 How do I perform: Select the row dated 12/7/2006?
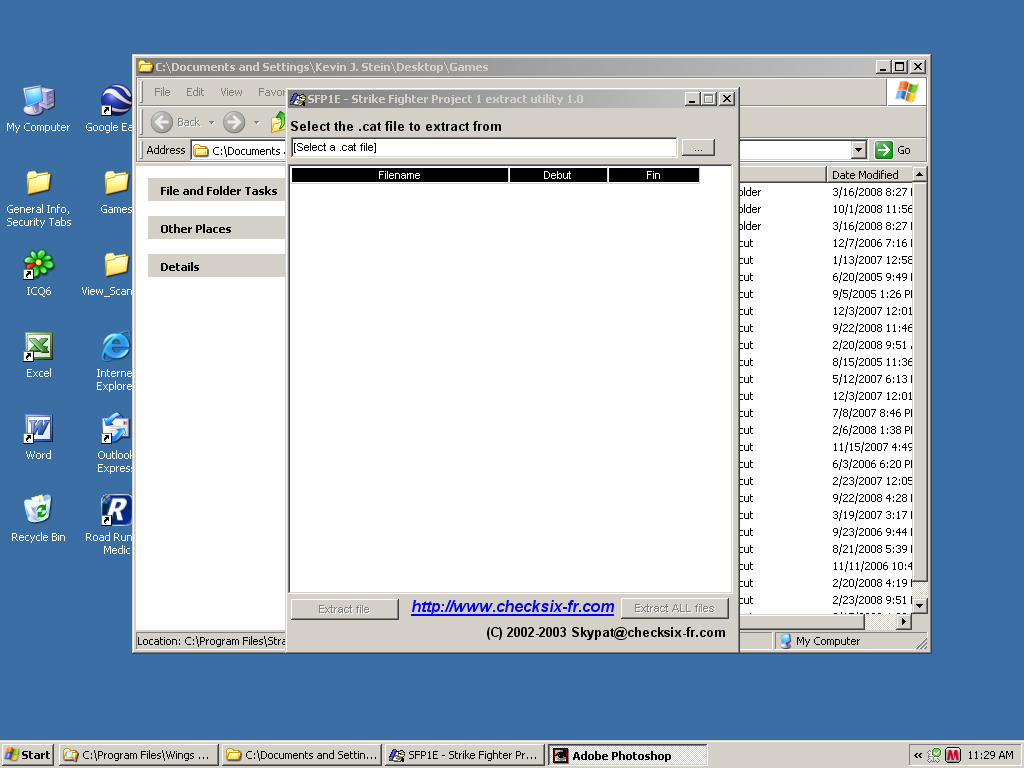point(826,243)
